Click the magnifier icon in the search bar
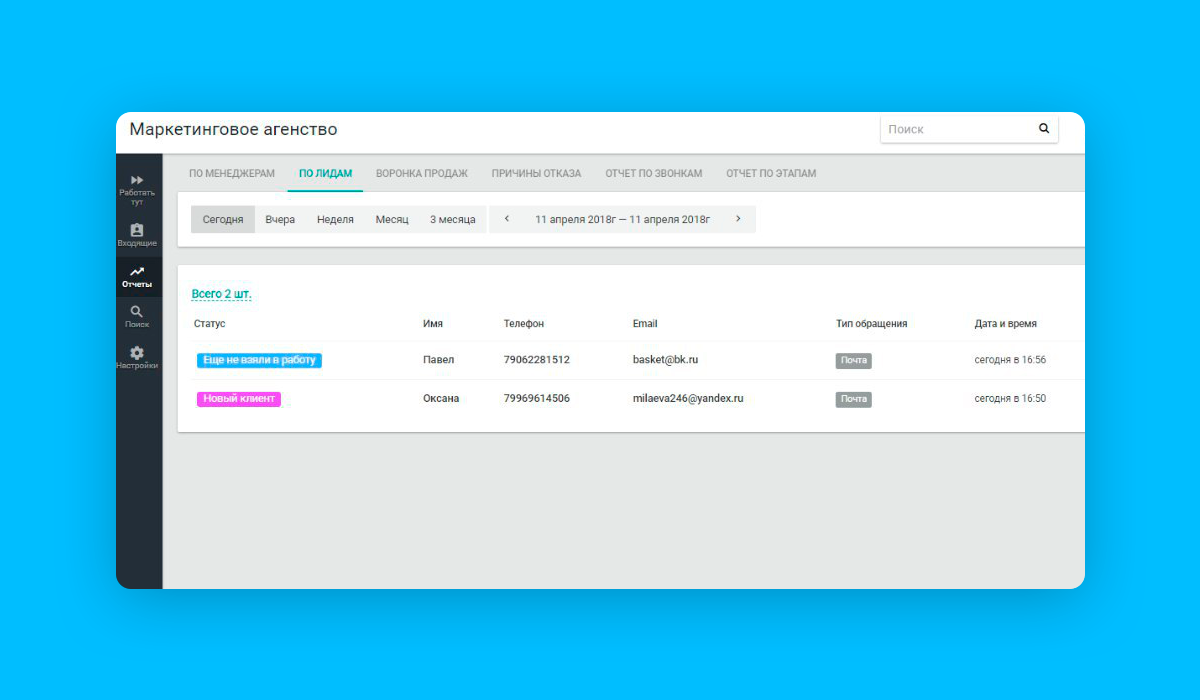This screenshot has height=700, width=1200. 1043,128
